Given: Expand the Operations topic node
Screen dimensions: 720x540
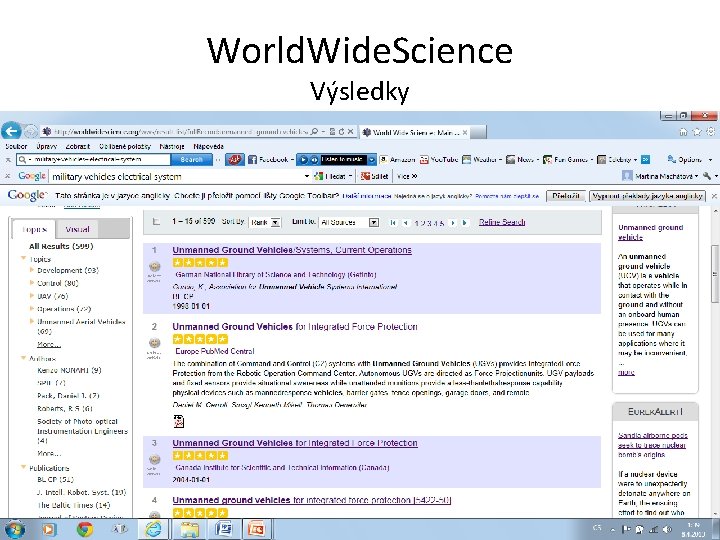Looking at the screenshot, I should click(x=32, y=309).
